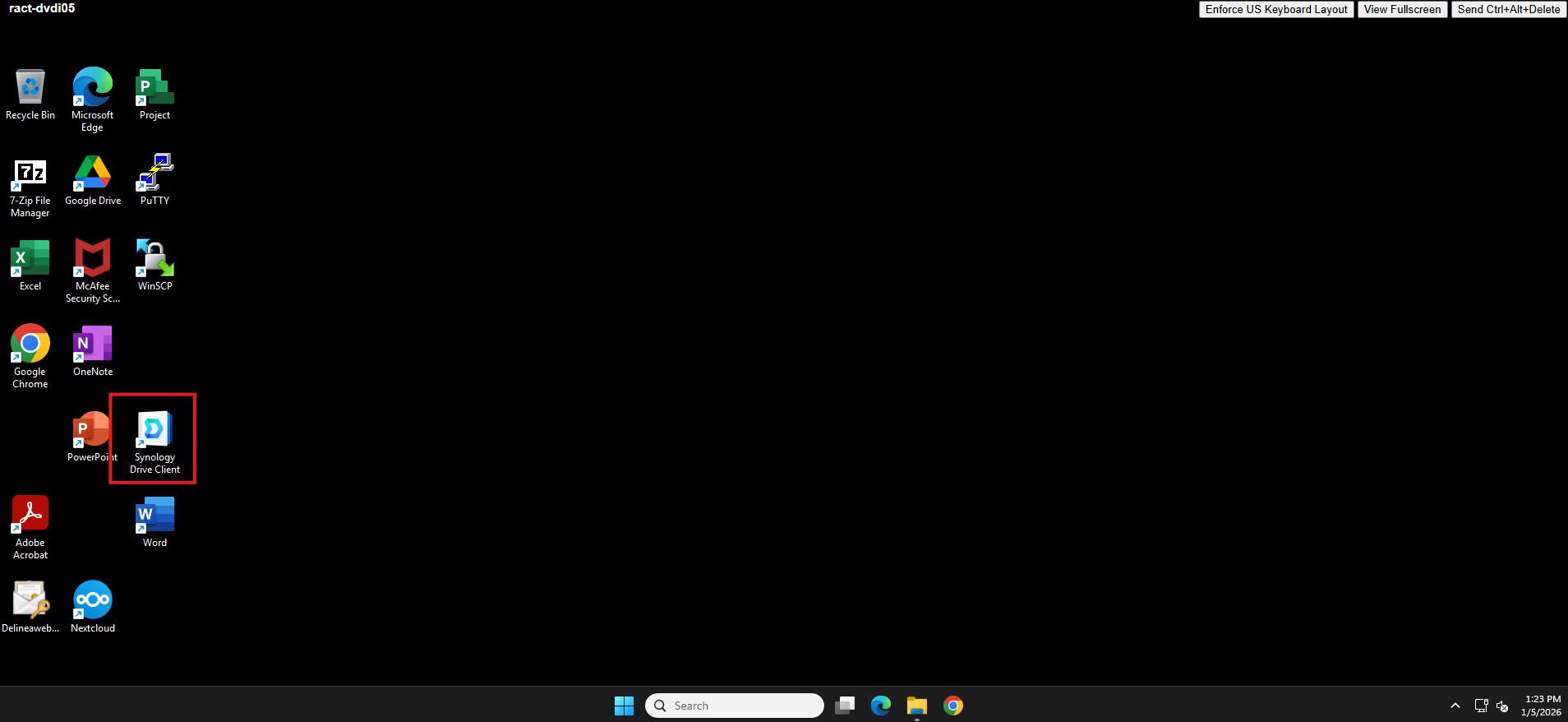
Task: Show hidden system tray icons
Action: pyautogui.click(x=1455, y=706)
